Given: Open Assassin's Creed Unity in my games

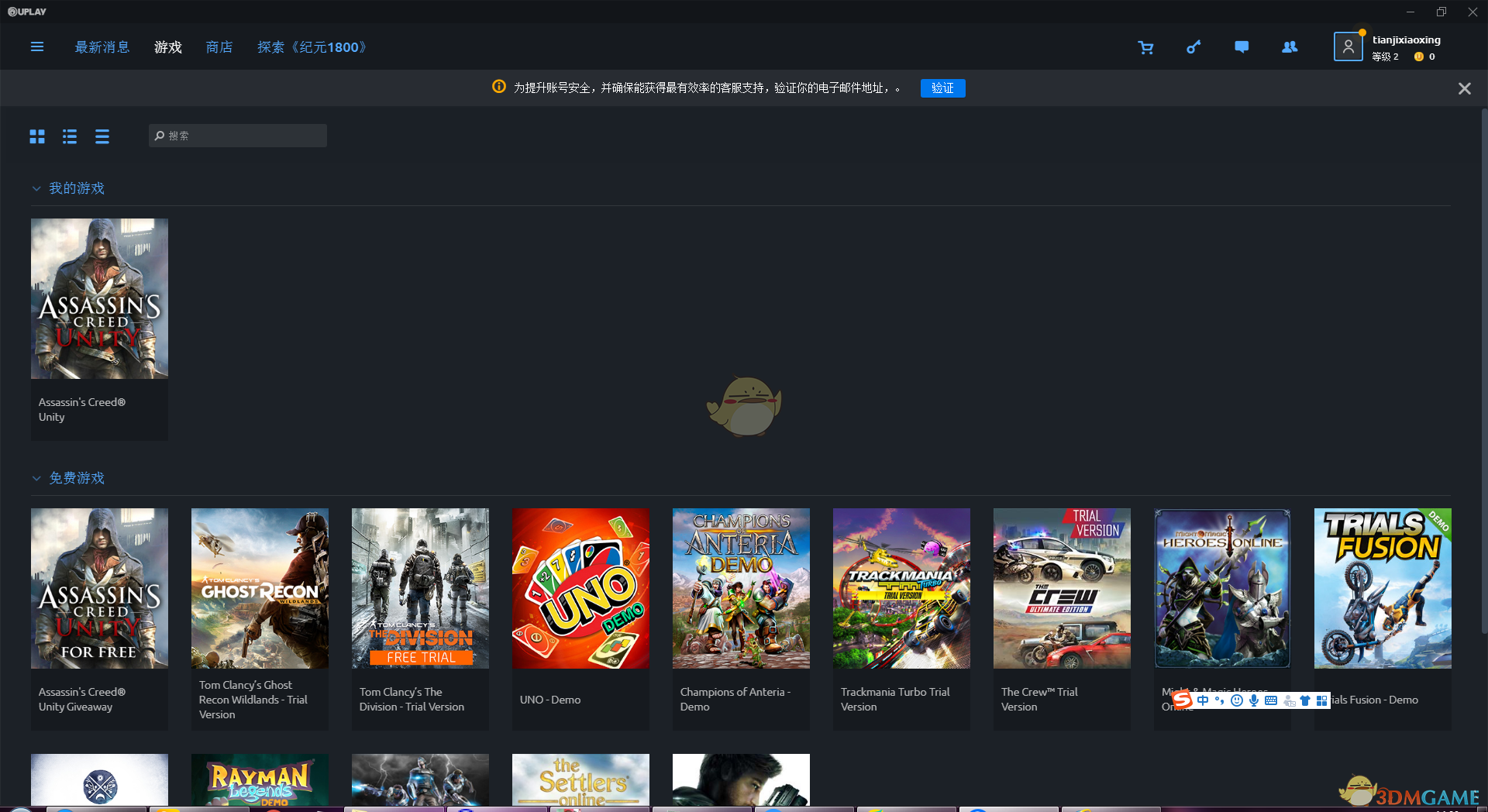Looking at the screenshot, I should tap(99, 298).
